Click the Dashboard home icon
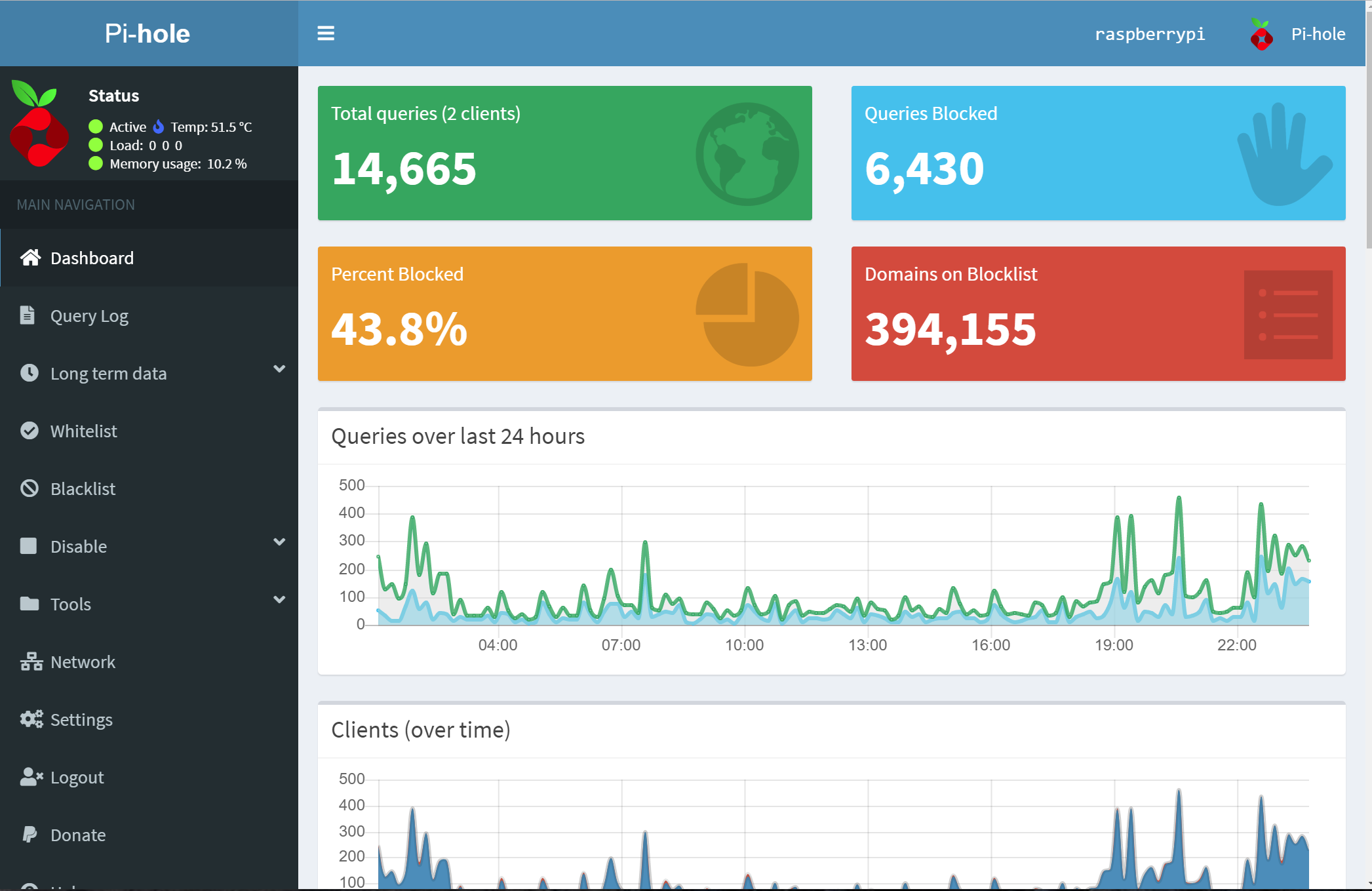1372x891 pixels. click(30, 258)
